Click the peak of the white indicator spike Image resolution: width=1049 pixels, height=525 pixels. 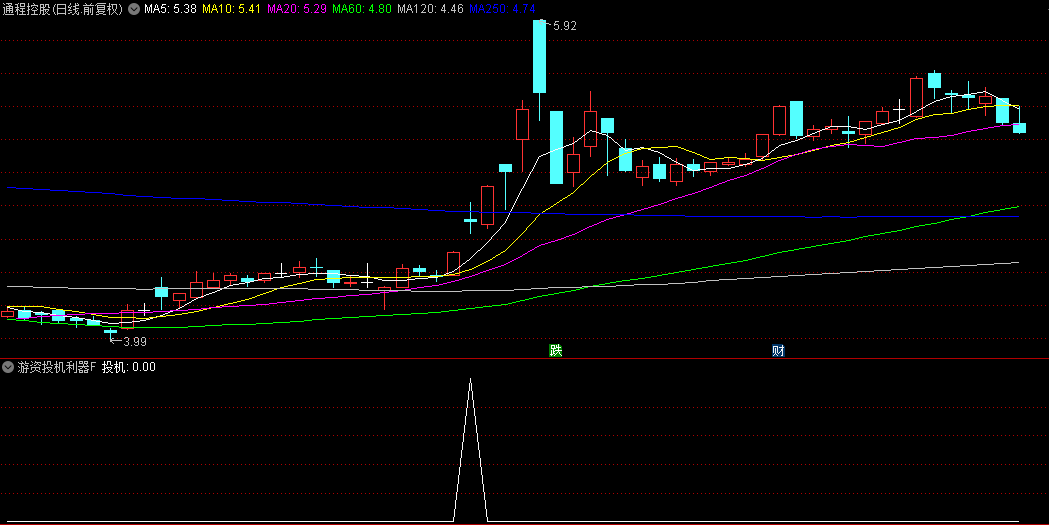(470, 380)
